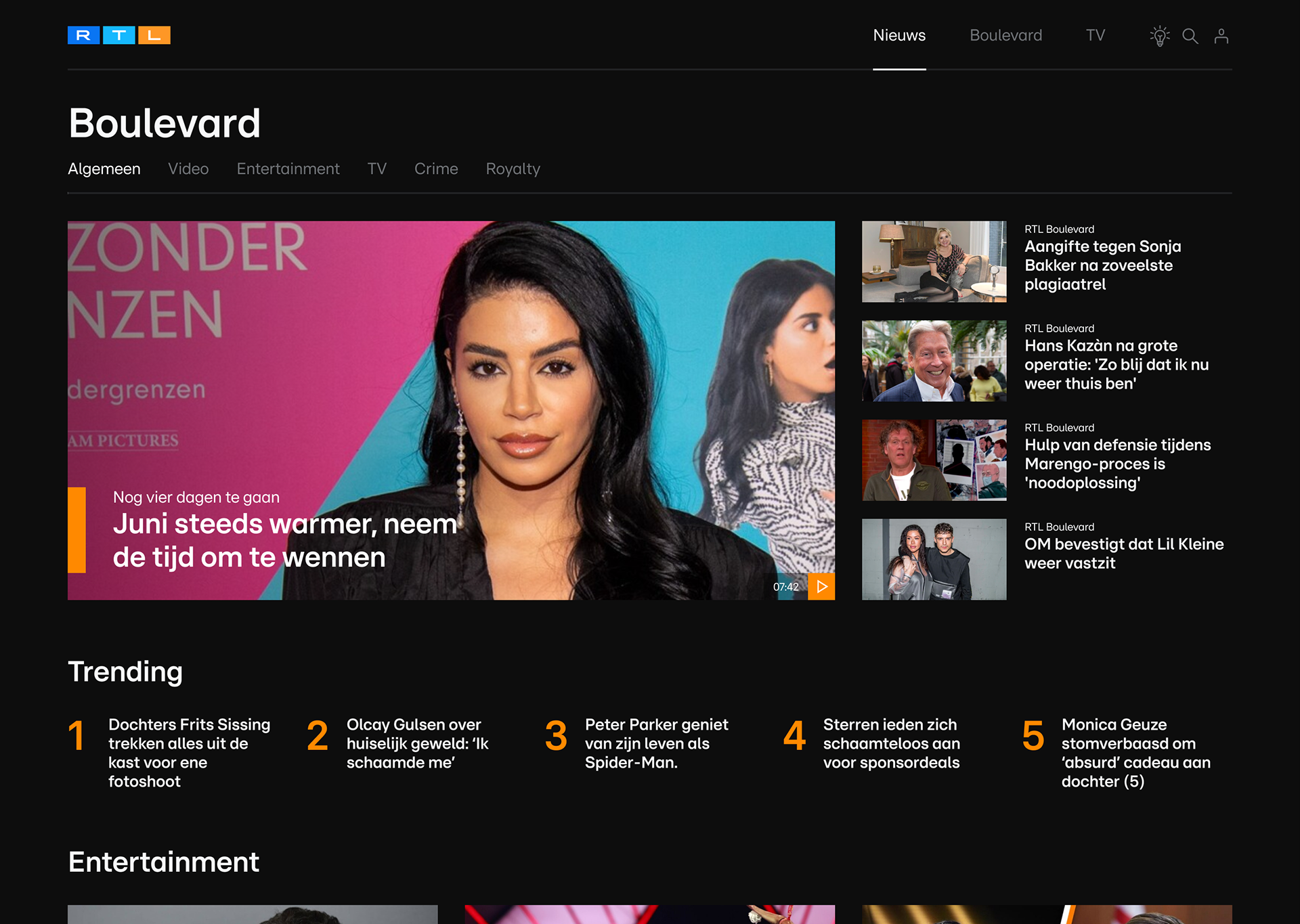Select the Entertainment subcategory tab
This screenshot has width=1300, height=924.
[288, 169]
